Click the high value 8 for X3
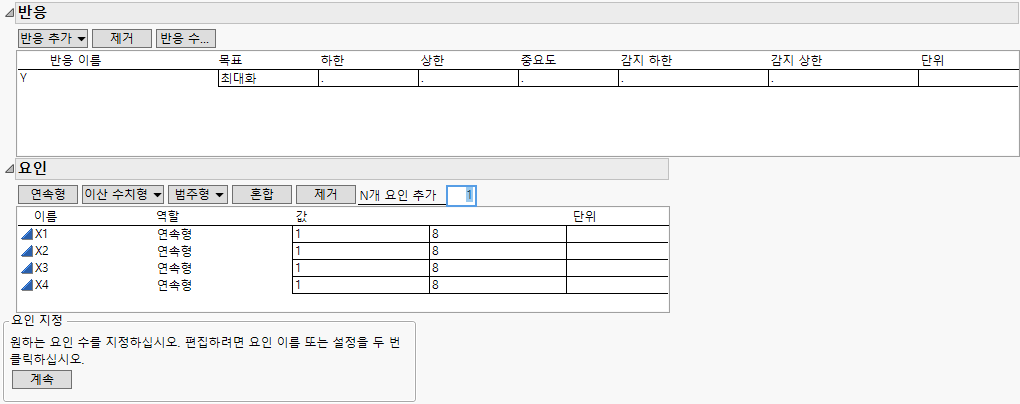 click(x=498, y=268)
